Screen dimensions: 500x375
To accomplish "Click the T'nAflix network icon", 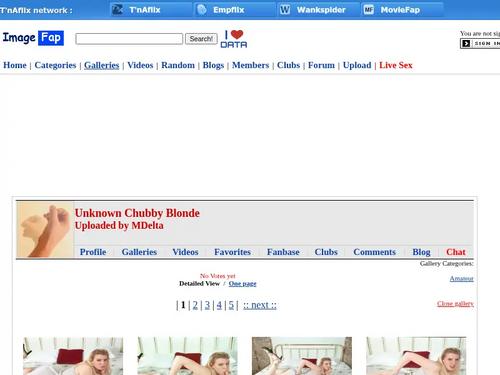I will pyautogui.click(x=117, y=10).
